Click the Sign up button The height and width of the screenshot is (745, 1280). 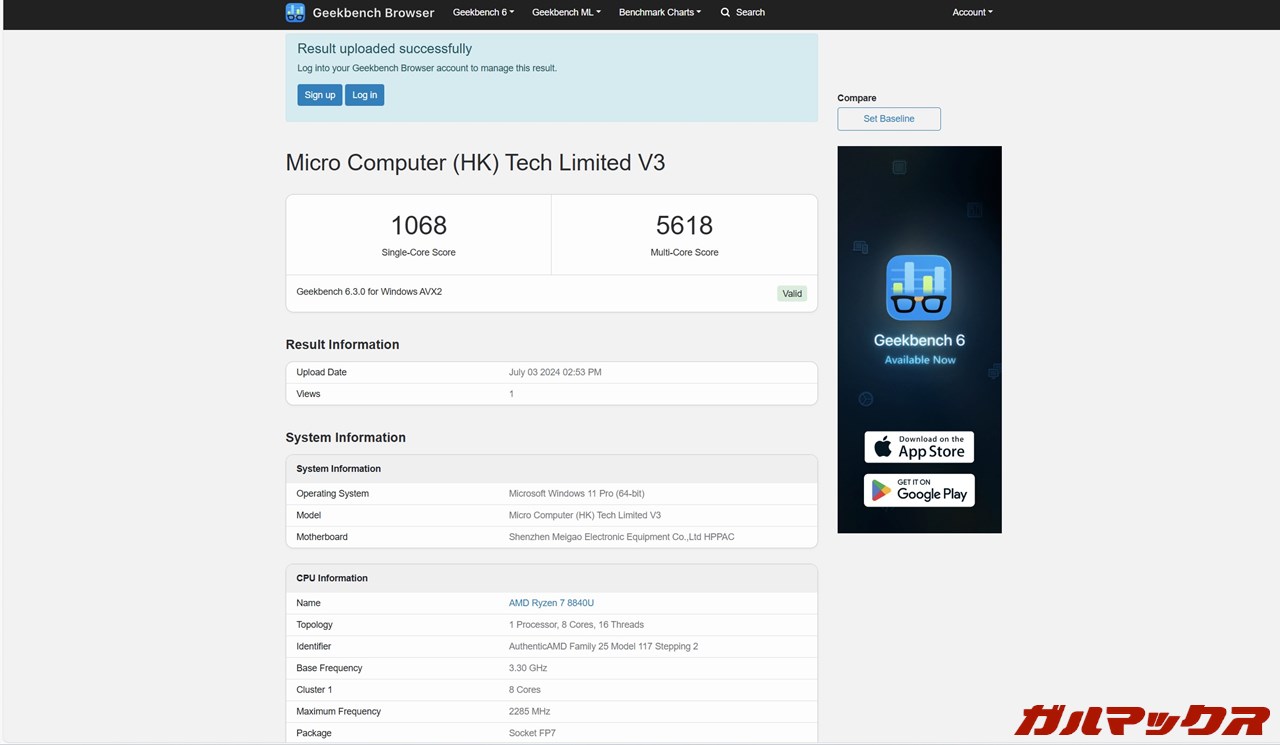tap(319, 94)
